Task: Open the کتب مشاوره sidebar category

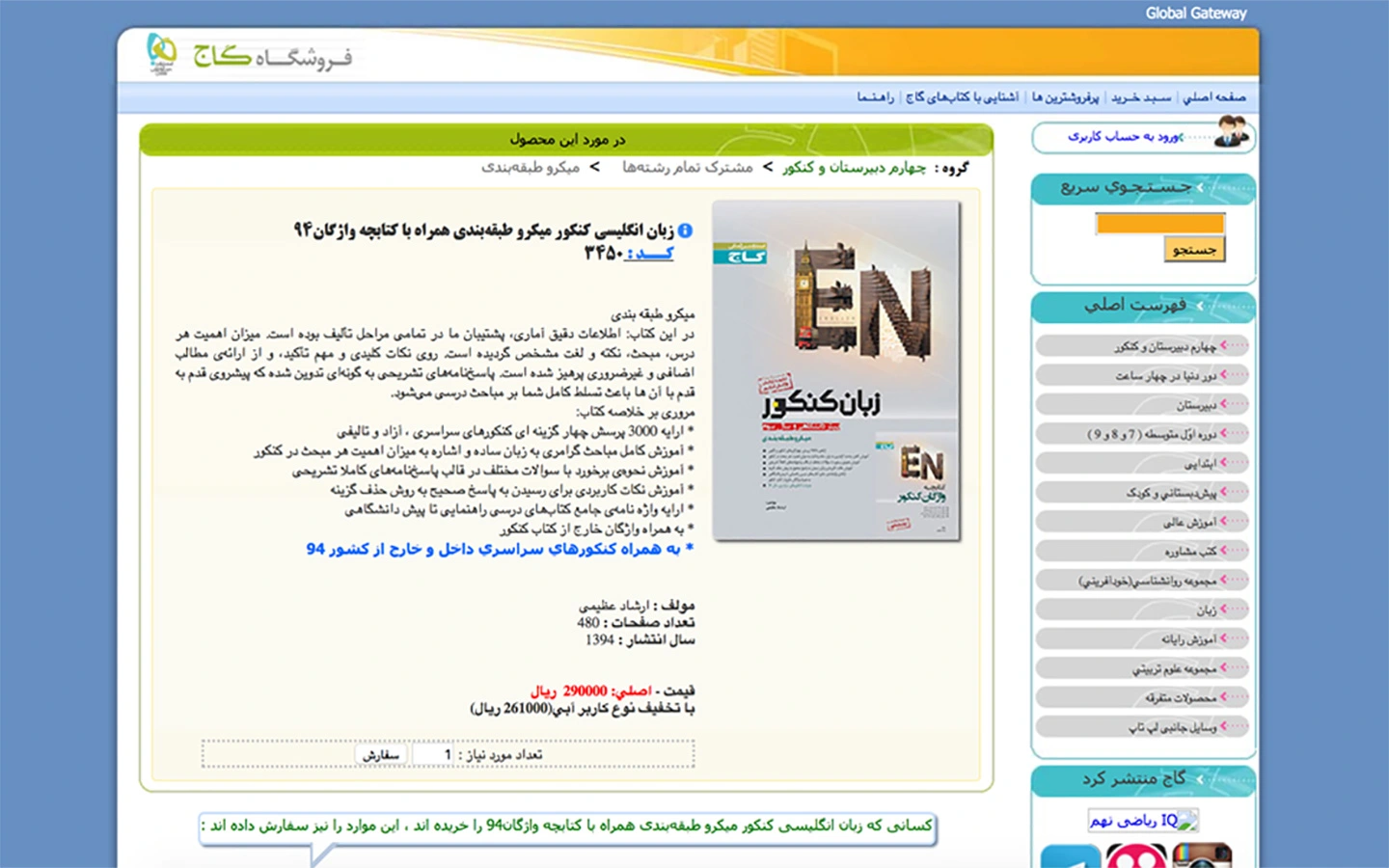Action: (1143, 551)
